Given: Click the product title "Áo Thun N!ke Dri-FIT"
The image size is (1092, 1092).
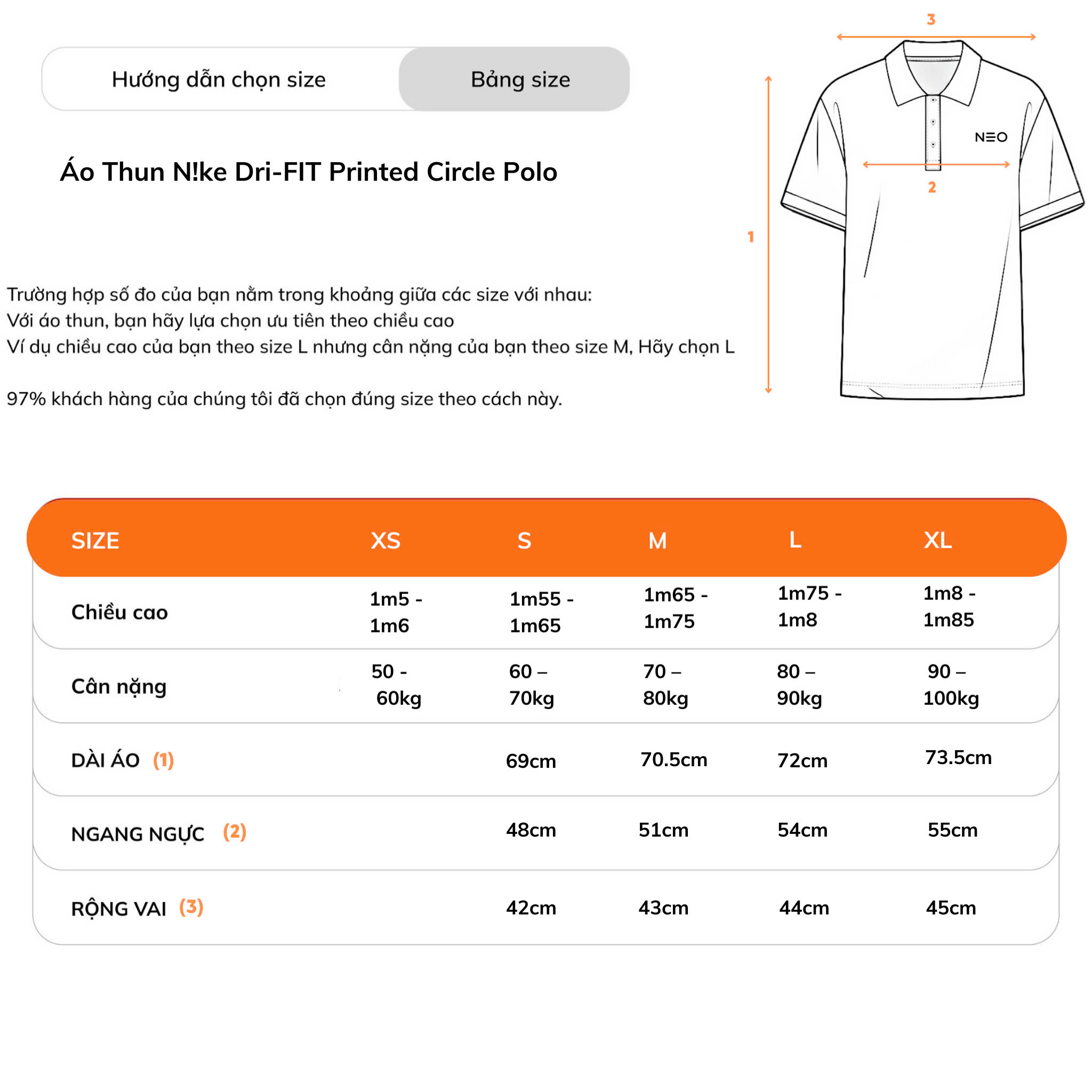Looking at the screenshot, I should point(309,172).
